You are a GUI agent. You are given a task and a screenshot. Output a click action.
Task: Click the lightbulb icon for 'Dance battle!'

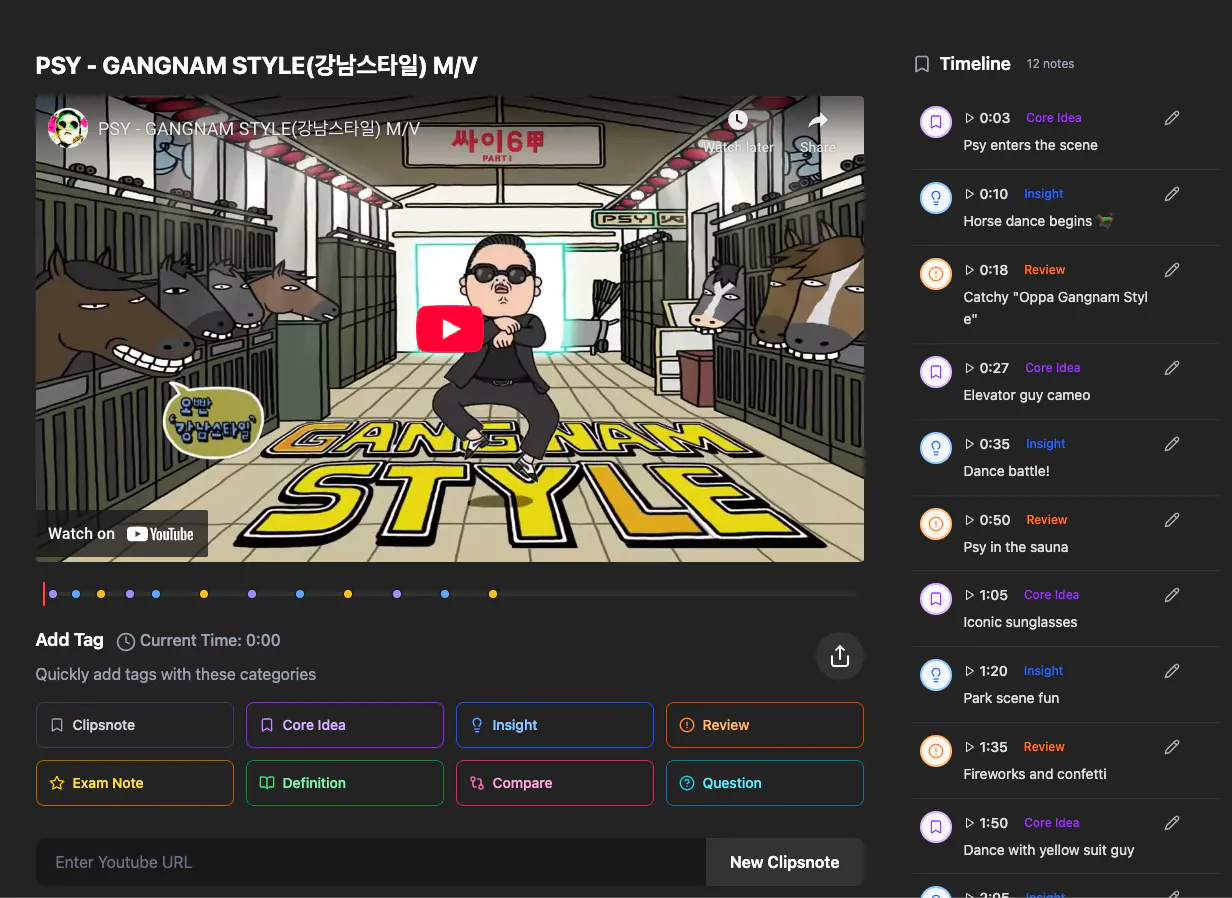pyautogui.click(x=936, y=448)
